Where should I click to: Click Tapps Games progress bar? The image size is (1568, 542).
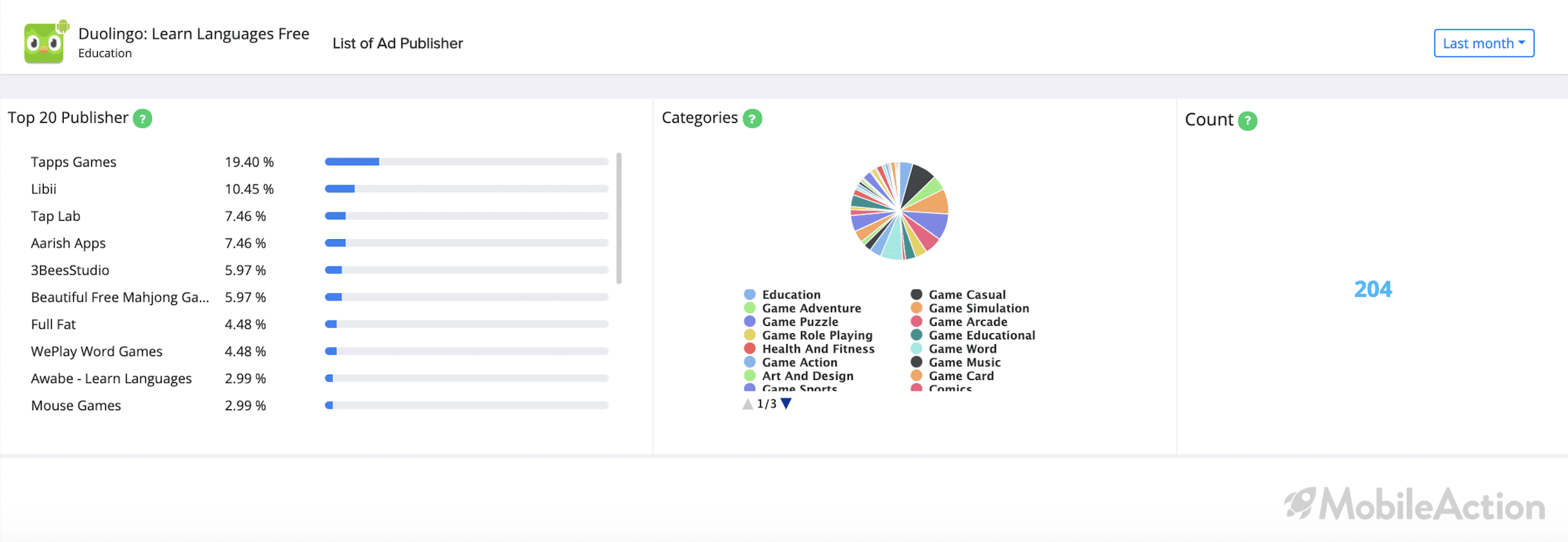[467, 161]
